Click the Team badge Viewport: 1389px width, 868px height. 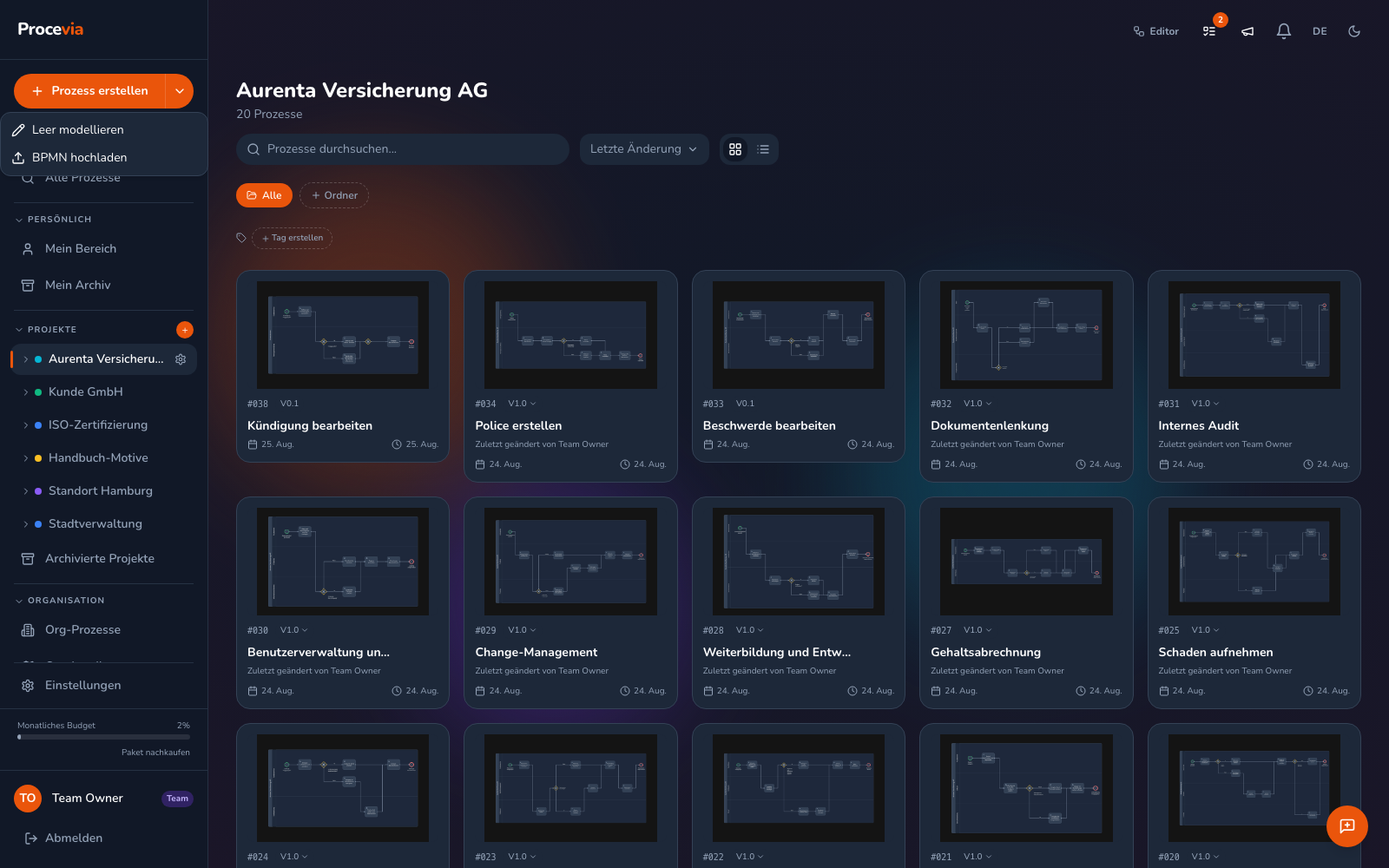coord(177,799)
